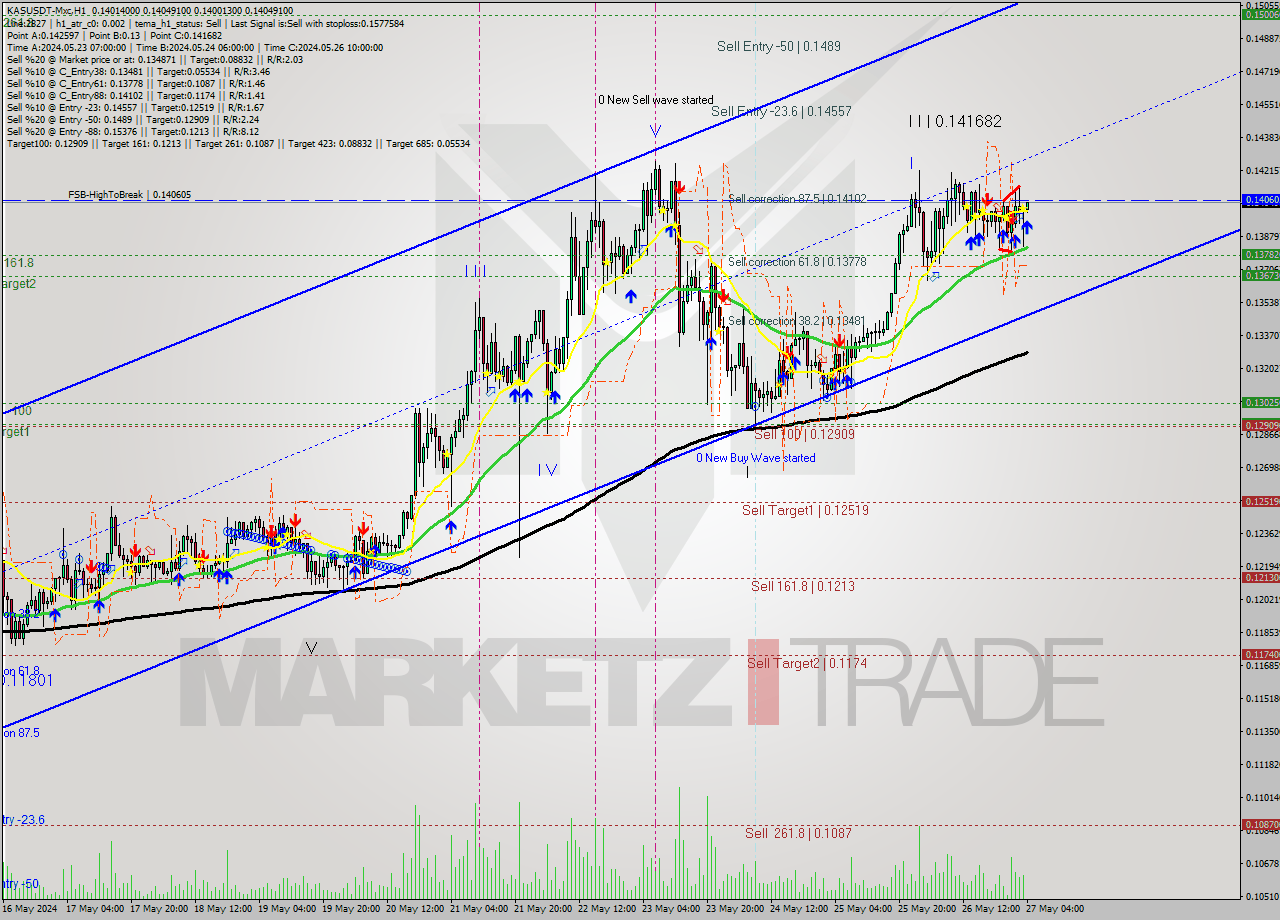This screenshot has width=1280, height=920.
Task: Click the '27 May 04:00' time axis label
Action: [1055, 909]
